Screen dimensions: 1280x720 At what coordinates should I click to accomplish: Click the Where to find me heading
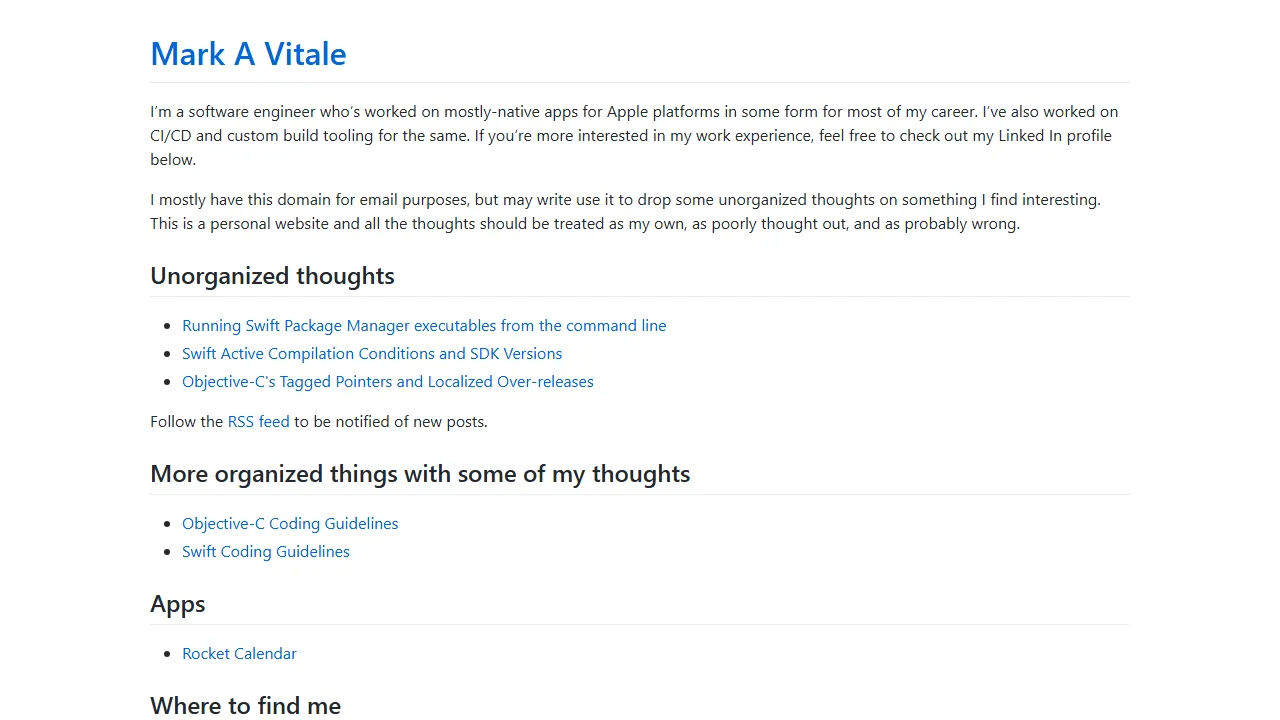coord(245,706)
